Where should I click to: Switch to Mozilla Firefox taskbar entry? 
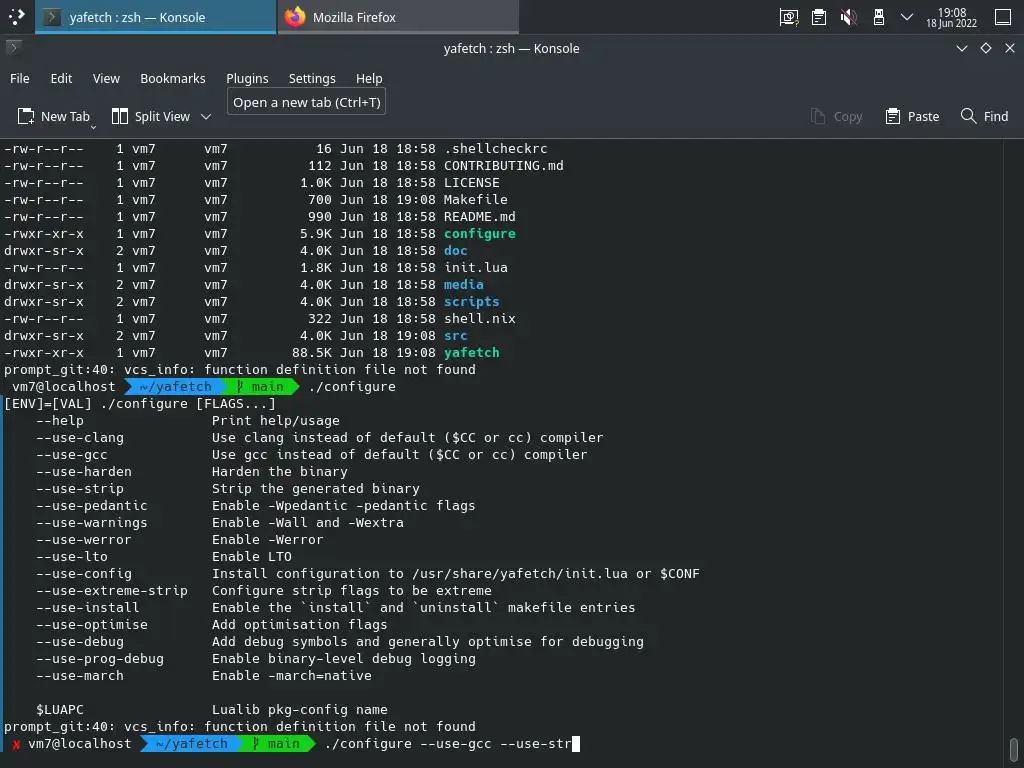398,17
